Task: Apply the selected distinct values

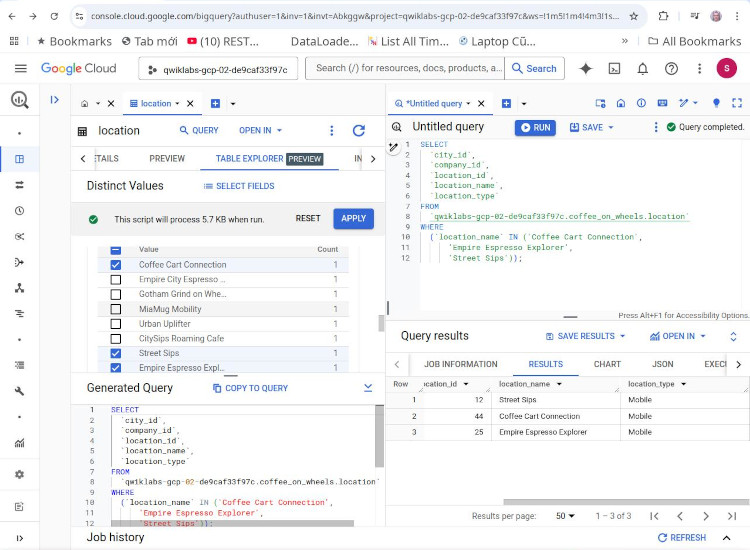Action: [x=353, y=219]
